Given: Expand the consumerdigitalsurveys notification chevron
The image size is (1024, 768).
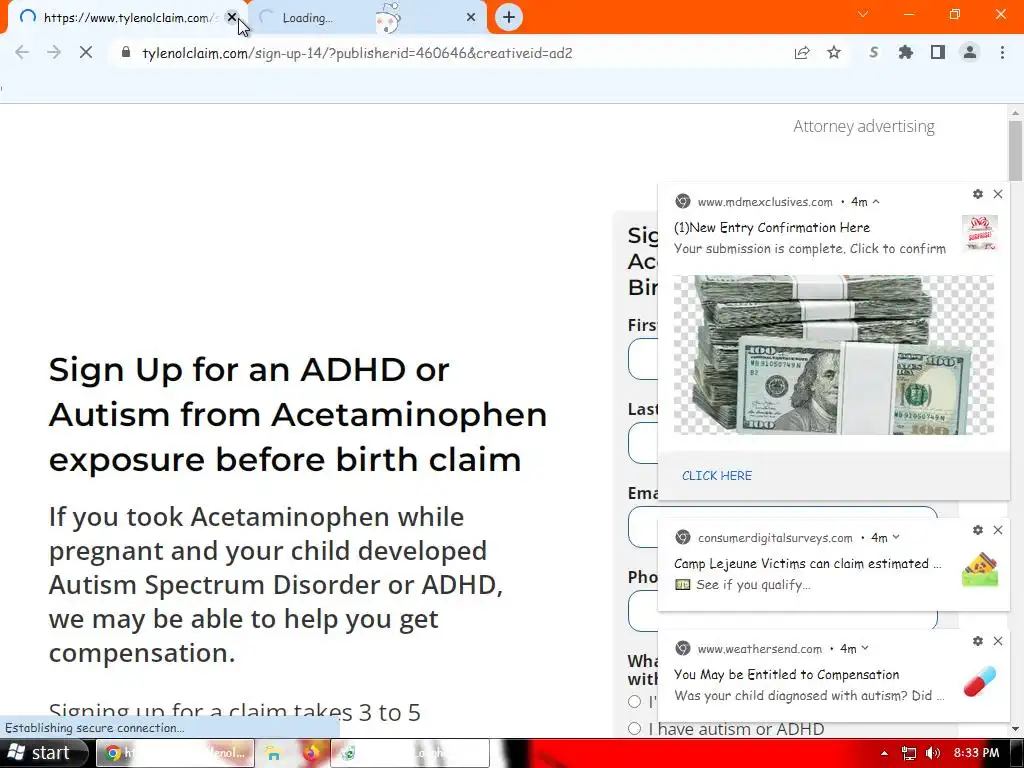Looking at the screenshot, I should click(896, 537).
